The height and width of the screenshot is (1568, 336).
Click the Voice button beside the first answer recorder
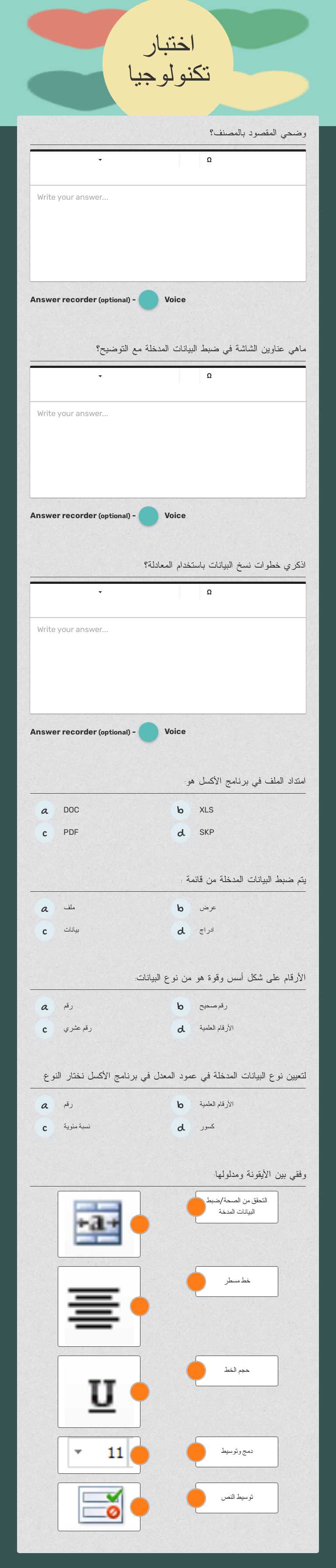pyautogui.click(x=176, y=300)
